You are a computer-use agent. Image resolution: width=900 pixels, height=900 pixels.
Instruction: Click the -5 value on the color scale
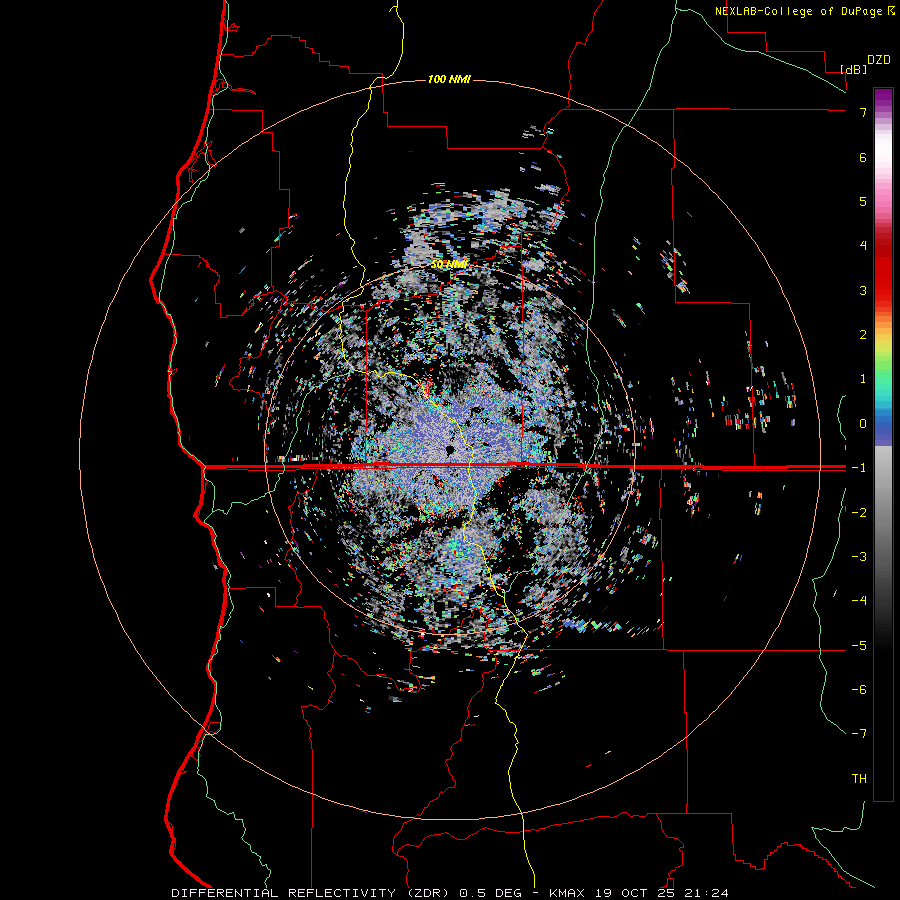tap(859, 646)
